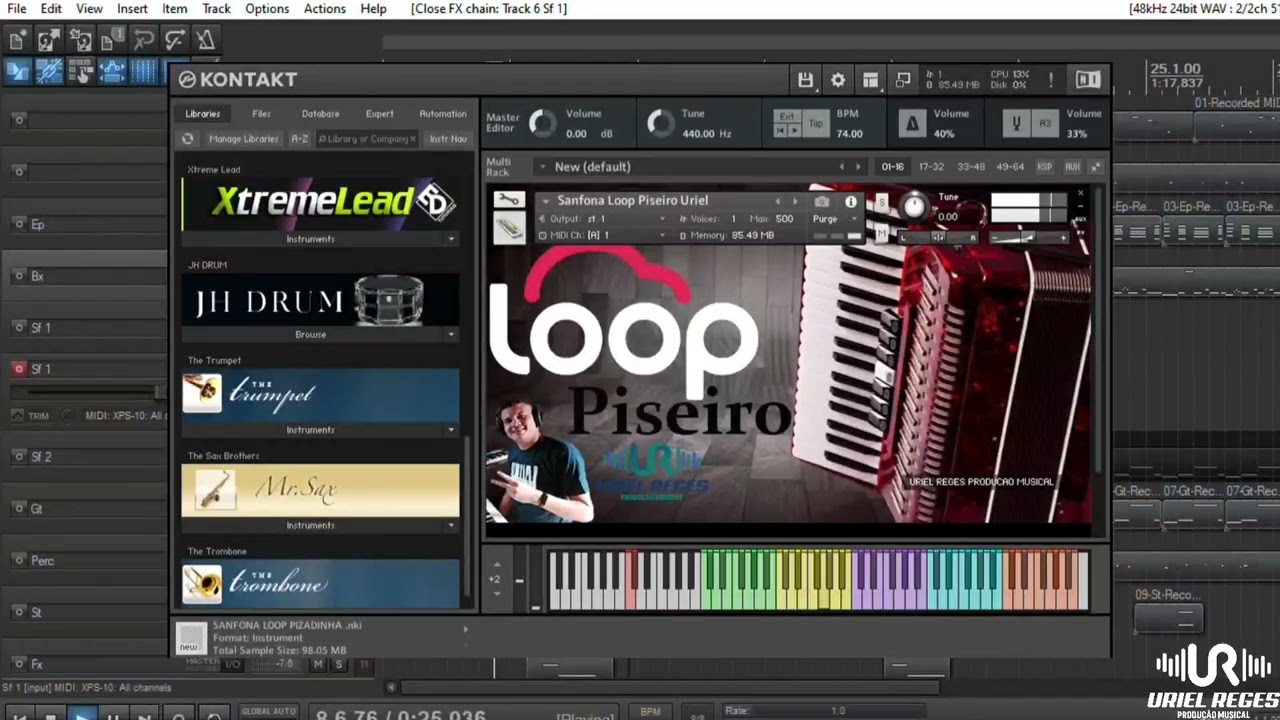Click the tuning fork reference tone icon

(1017, 123)
